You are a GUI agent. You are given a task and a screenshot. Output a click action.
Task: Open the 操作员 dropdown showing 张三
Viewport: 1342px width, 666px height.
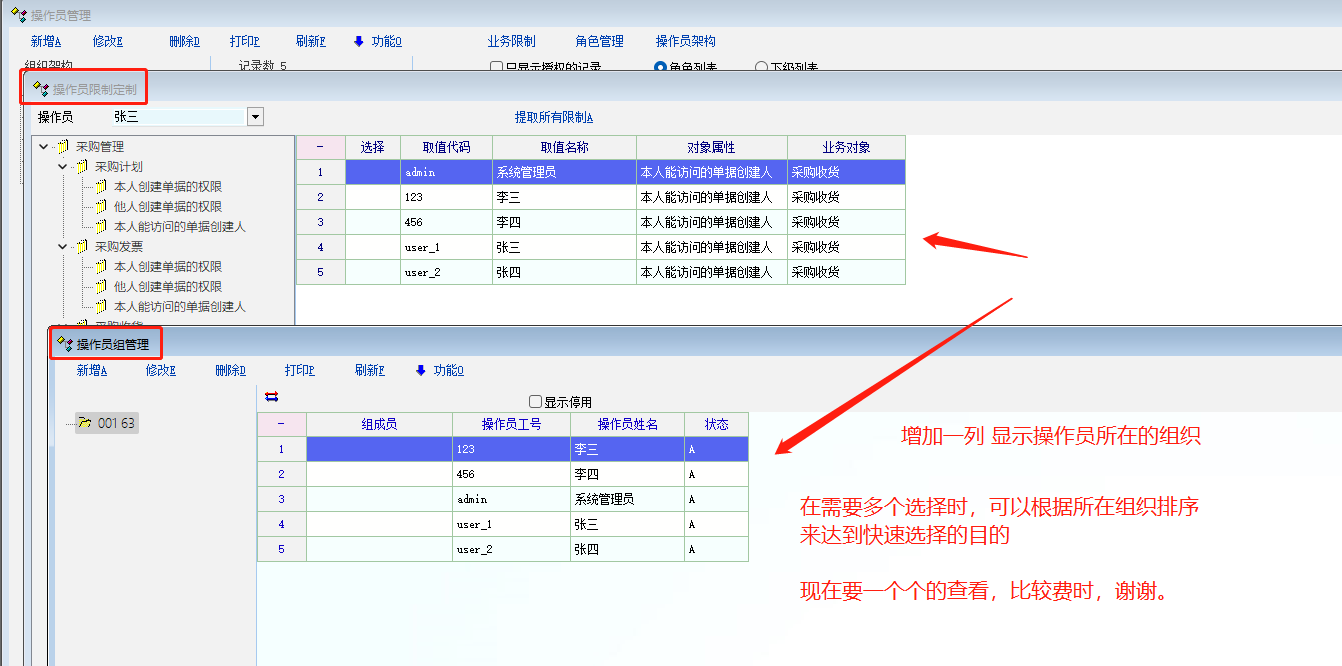coord(255,117)
